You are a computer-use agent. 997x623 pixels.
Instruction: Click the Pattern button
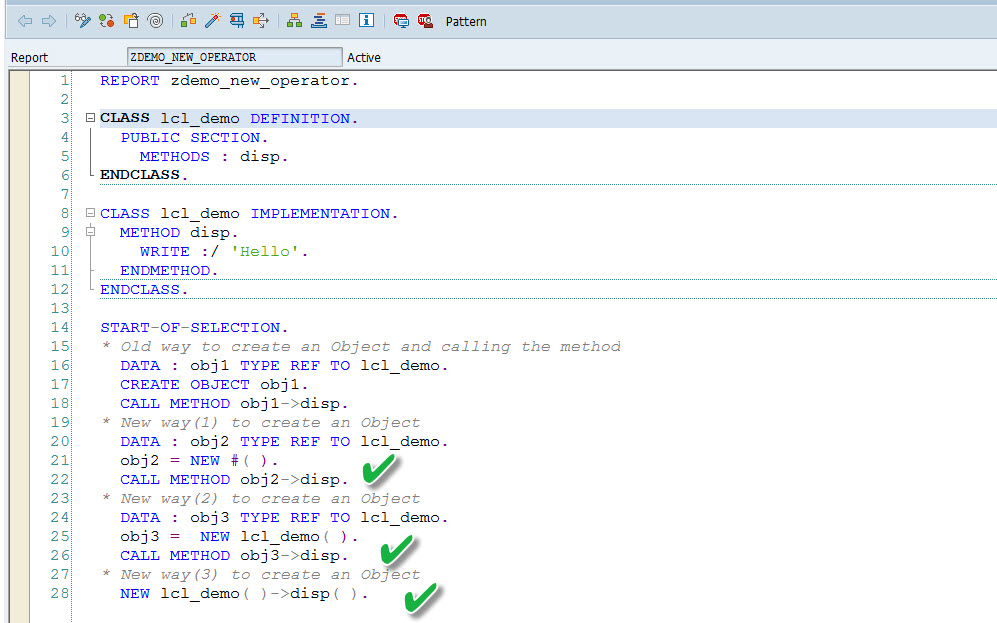click(x=465, y=21)
